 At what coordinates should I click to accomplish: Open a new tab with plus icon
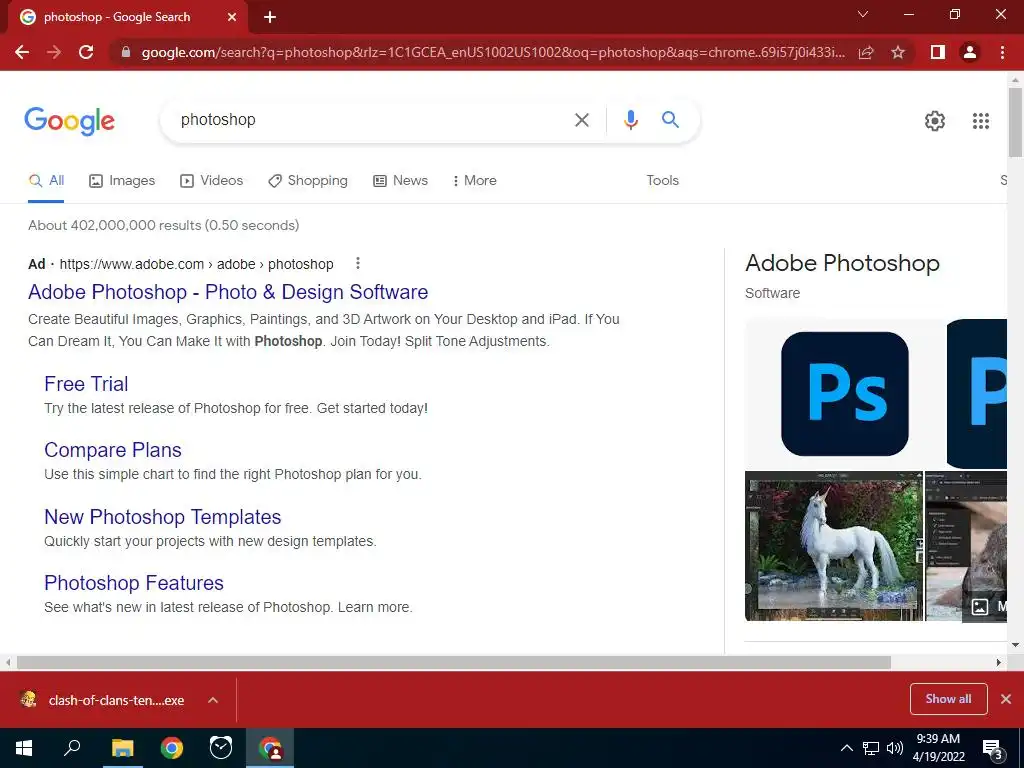pos(270,17)
